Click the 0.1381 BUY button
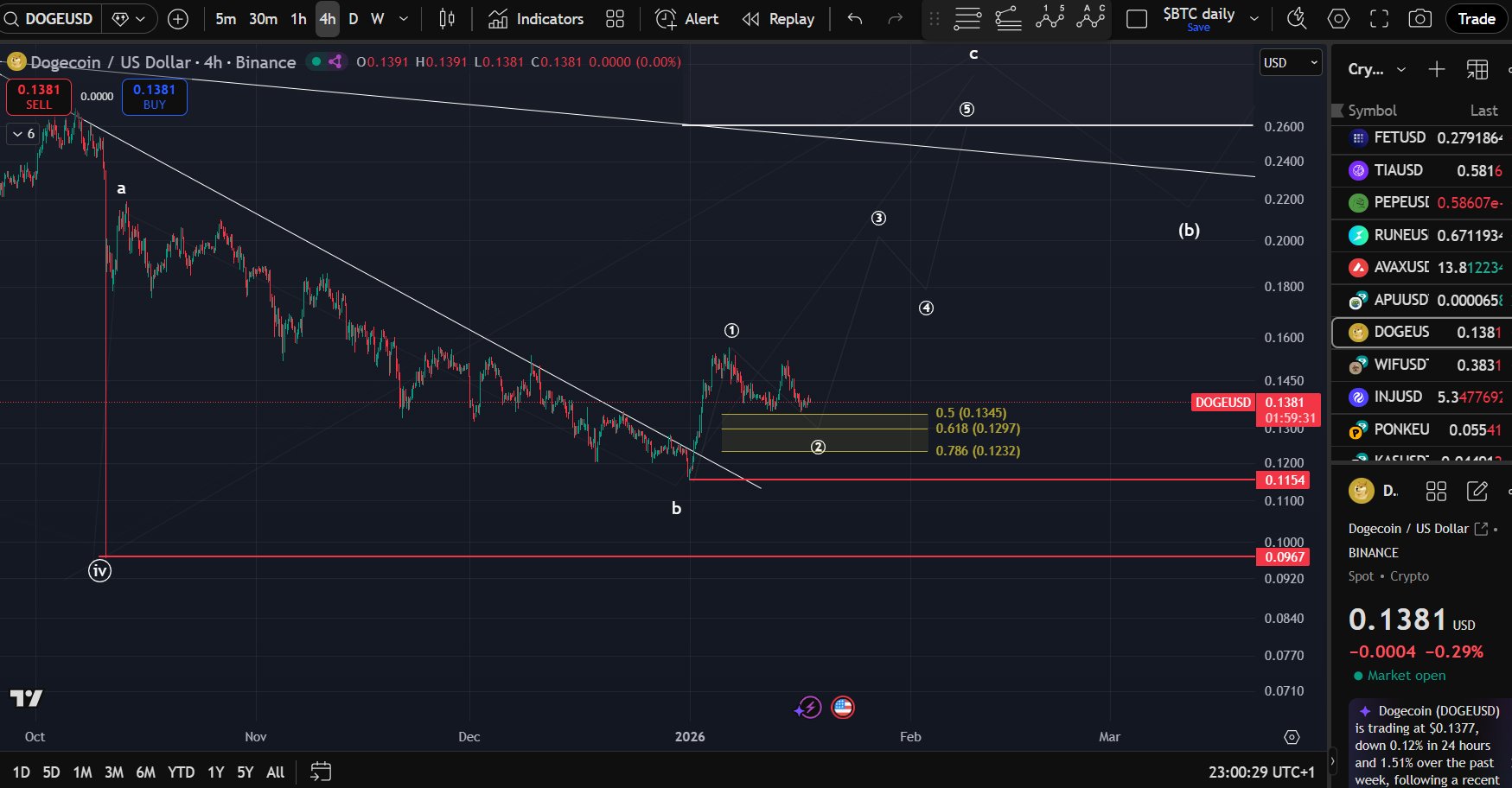The image size is (1512, 788). [155, 97]
